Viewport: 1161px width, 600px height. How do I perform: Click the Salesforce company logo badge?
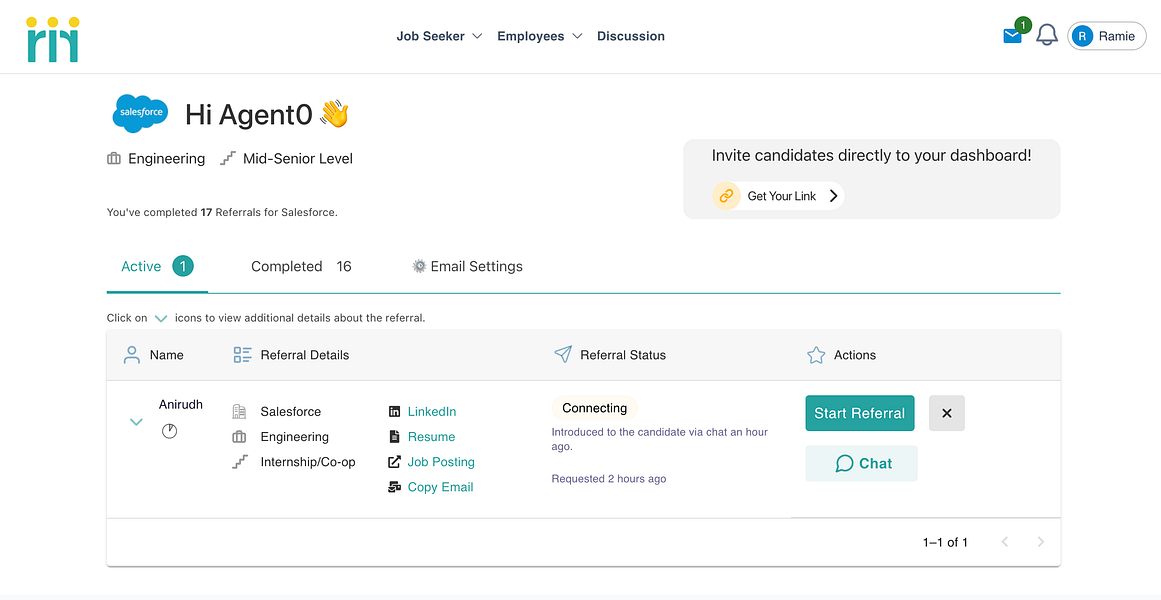(140, 113)
